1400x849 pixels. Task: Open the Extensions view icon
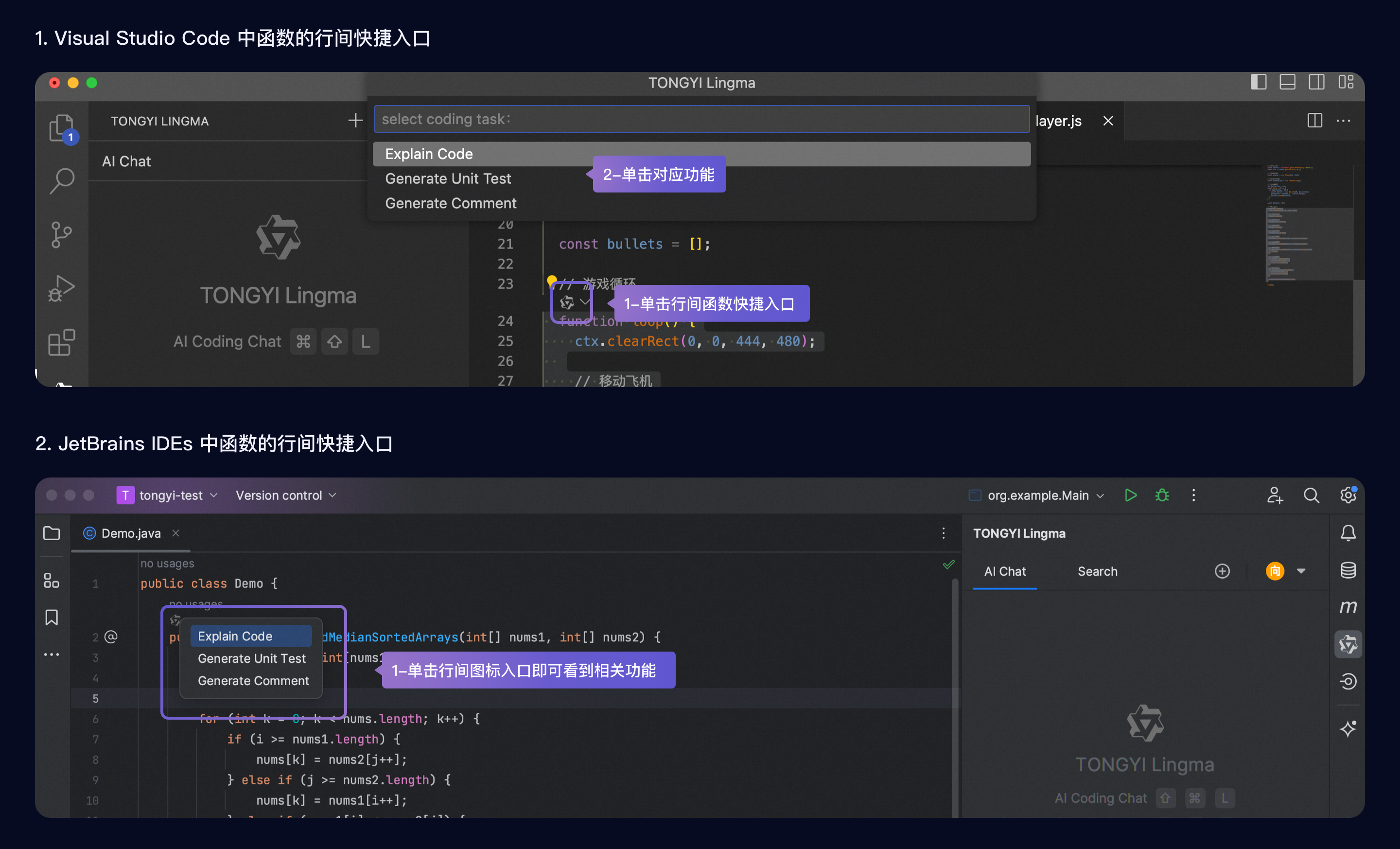[61, 342]
